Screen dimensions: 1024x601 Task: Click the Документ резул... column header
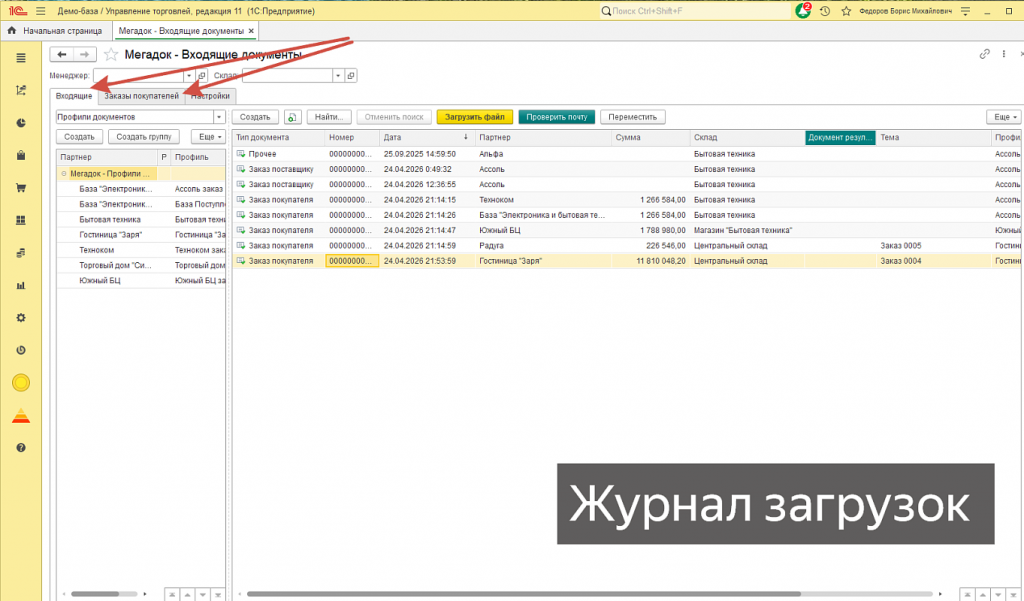coord(840,137)
